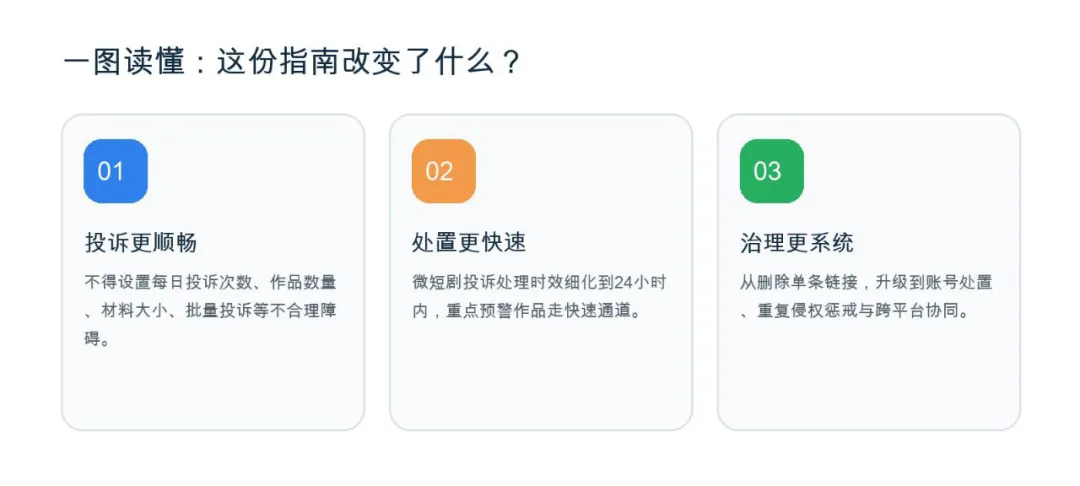Click the words 一图读懂 in the title

point(124,63)
